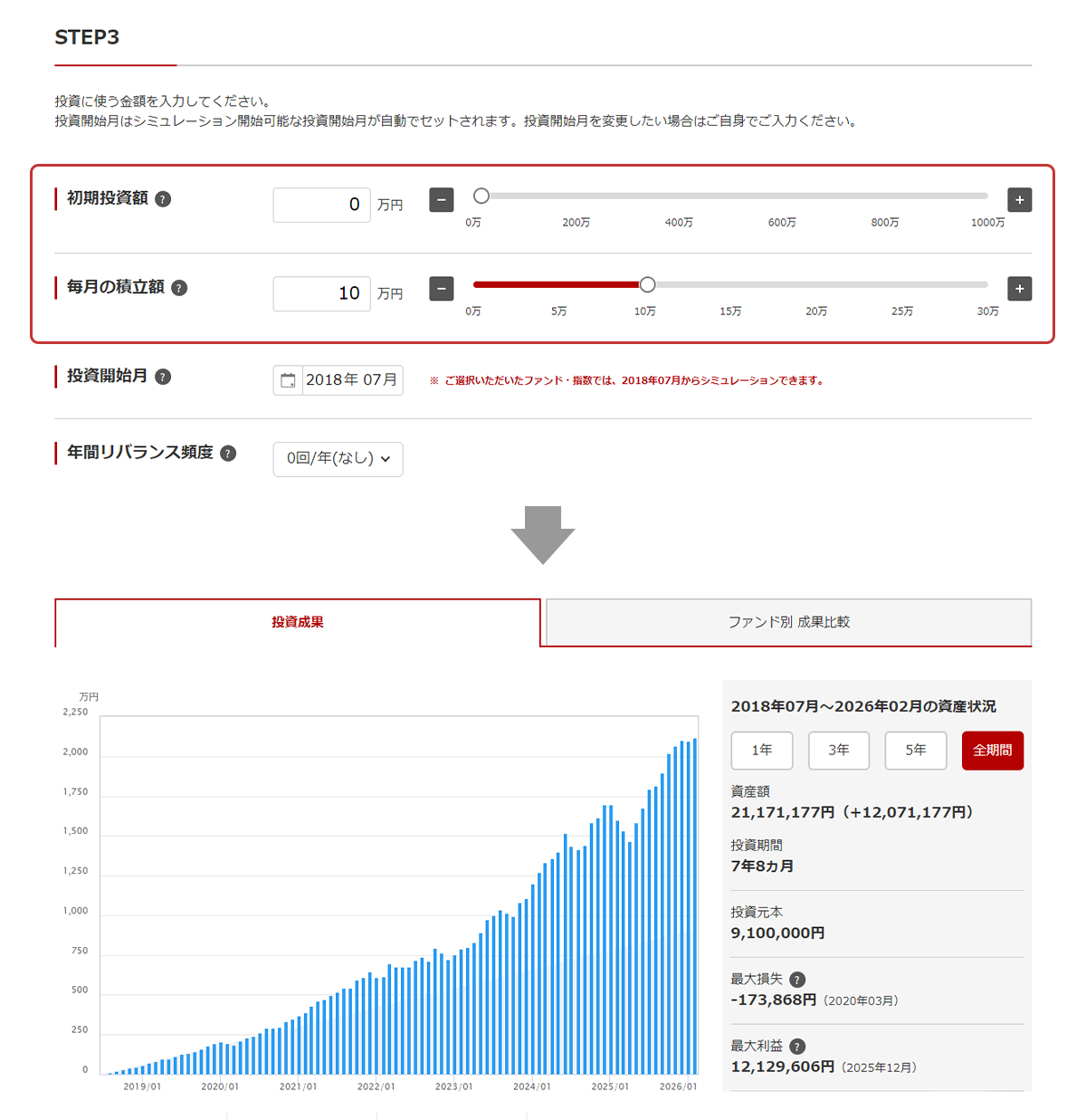Switch to ファンド別 成果比較 tab
1086x1120 pixels.
788,623
